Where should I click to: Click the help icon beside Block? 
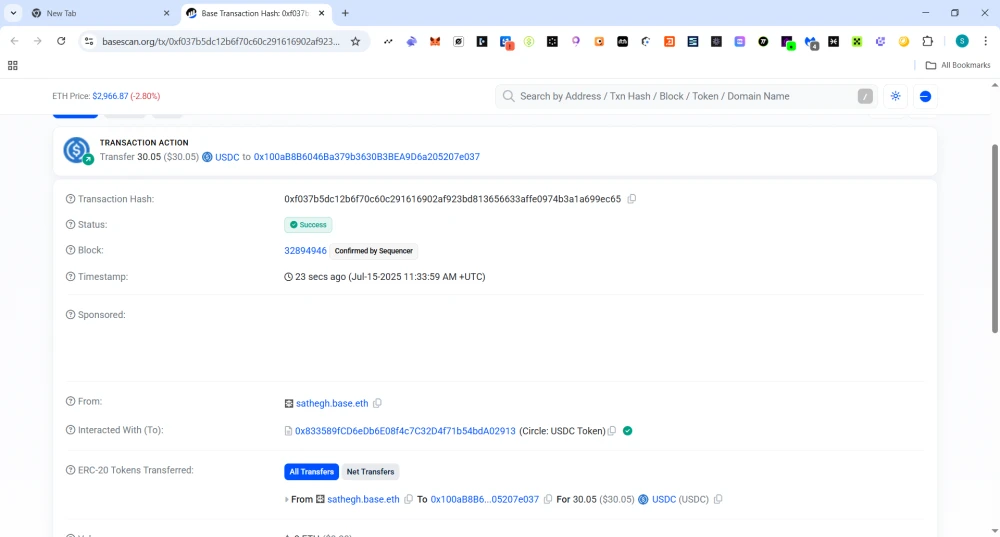pos(70,251)
